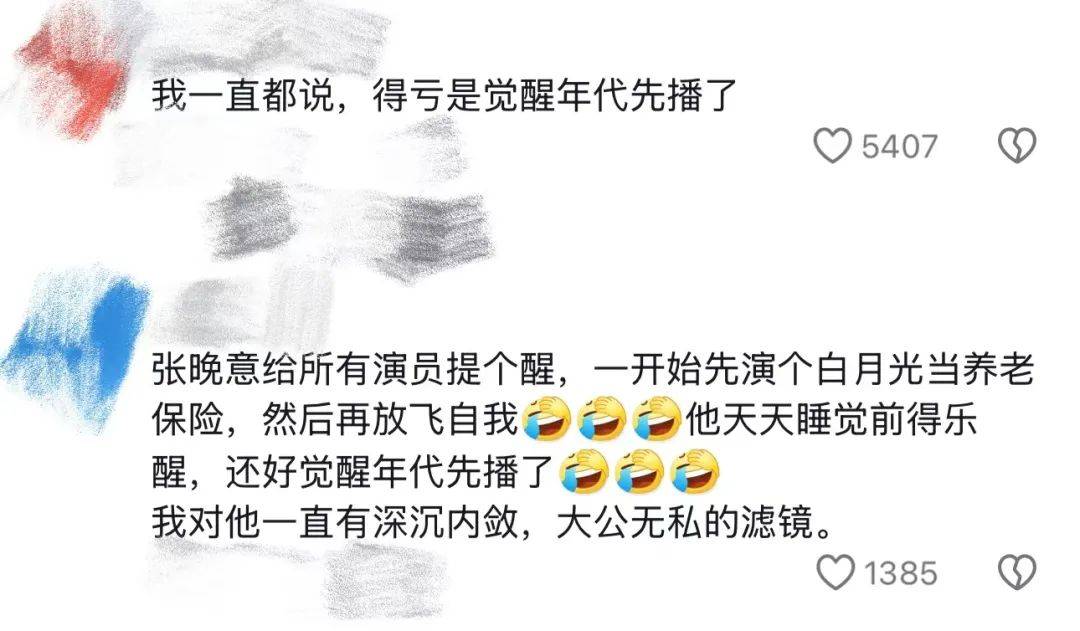Tap broken heart on second comment
This screenshot has height=631, width=1080.
tap(1017, 572)
